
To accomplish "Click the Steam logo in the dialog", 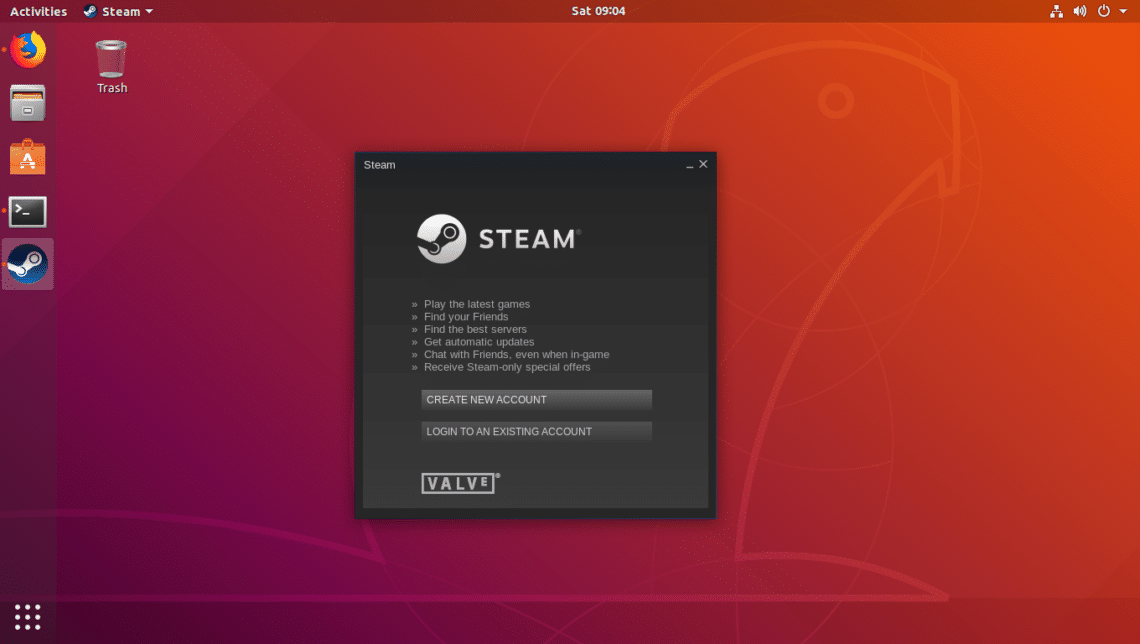I will pos(498,239).
